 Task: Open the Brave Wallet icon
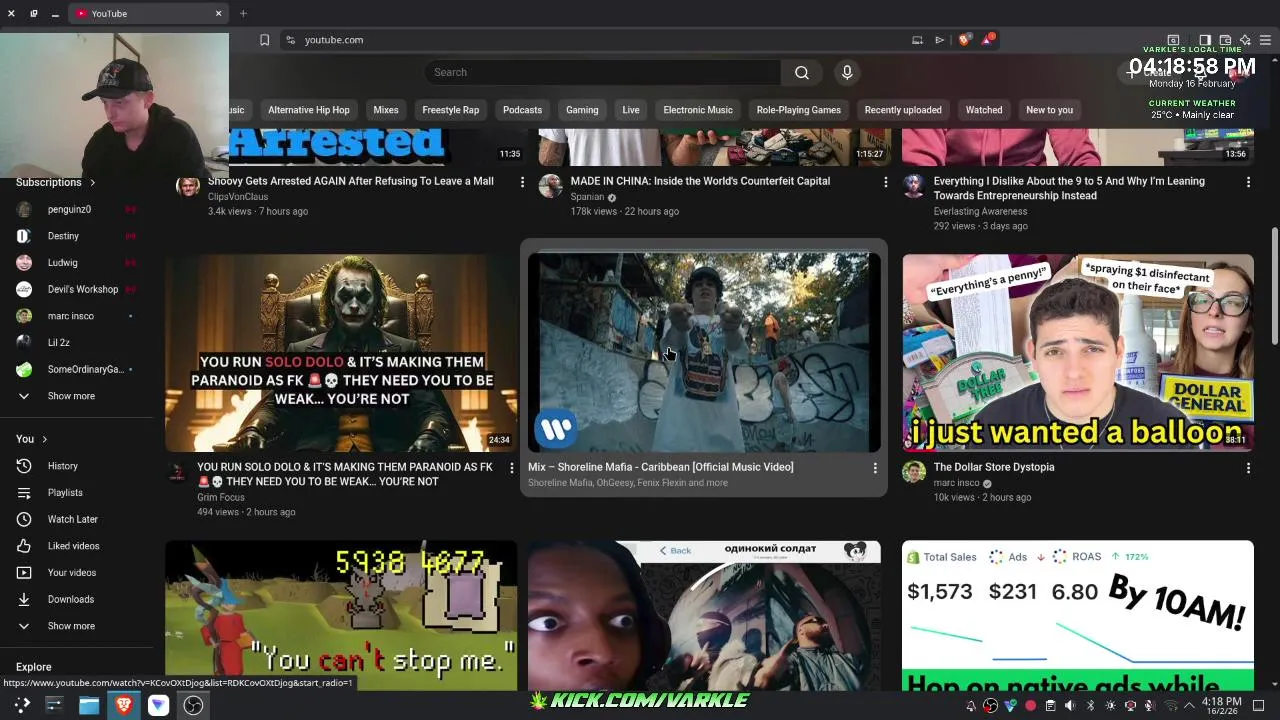[x=1225, y=40]
